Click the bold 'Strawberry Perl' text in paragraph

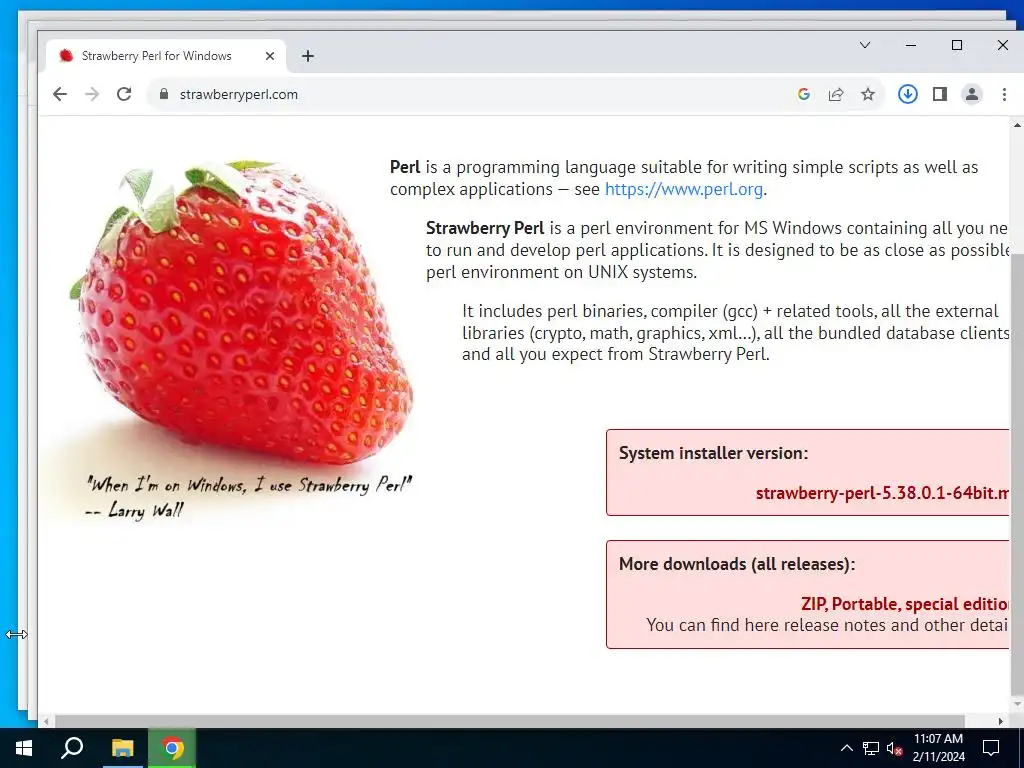pos(485,228)
